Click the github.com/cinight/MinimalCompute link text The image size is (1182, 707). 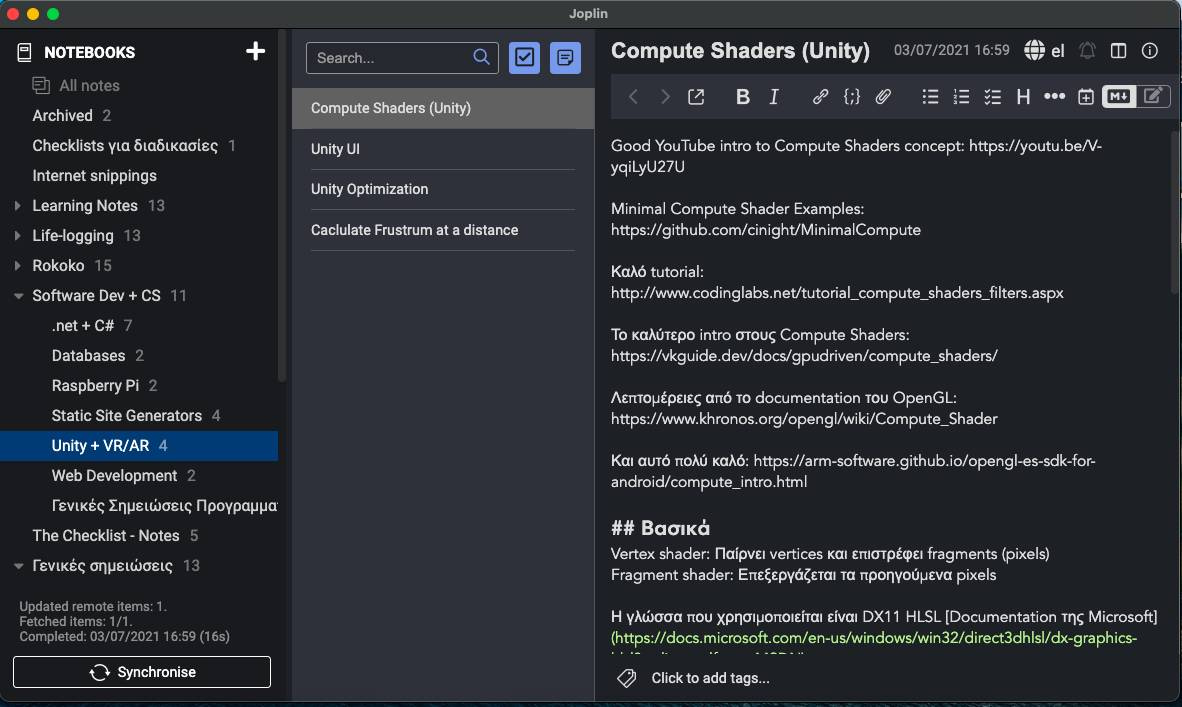point(766,230)
